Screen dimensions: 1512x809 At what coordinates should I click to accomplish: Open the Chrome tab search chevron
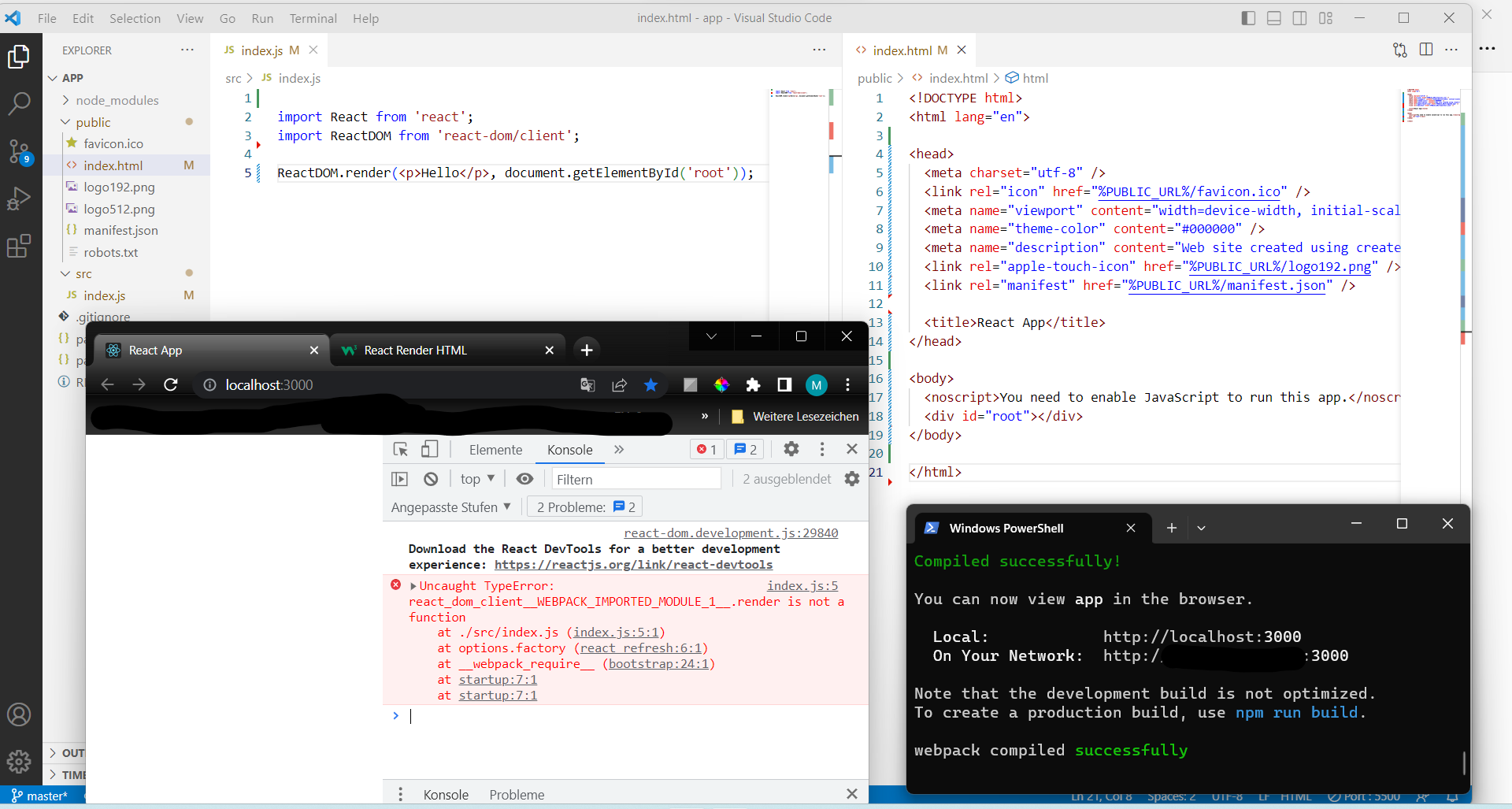pyautogui.click(x=711, y=336)
